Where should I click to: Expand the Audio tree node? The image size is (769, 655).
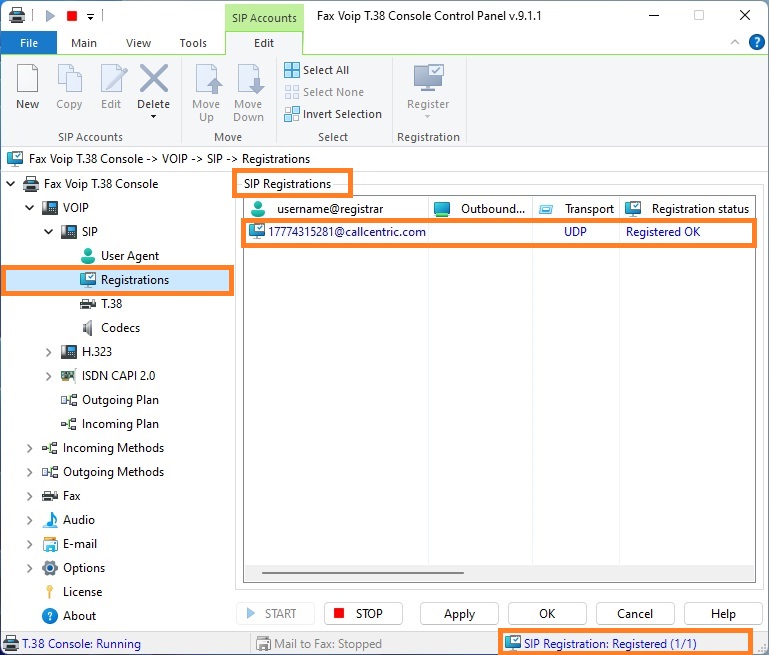point(29,520)
